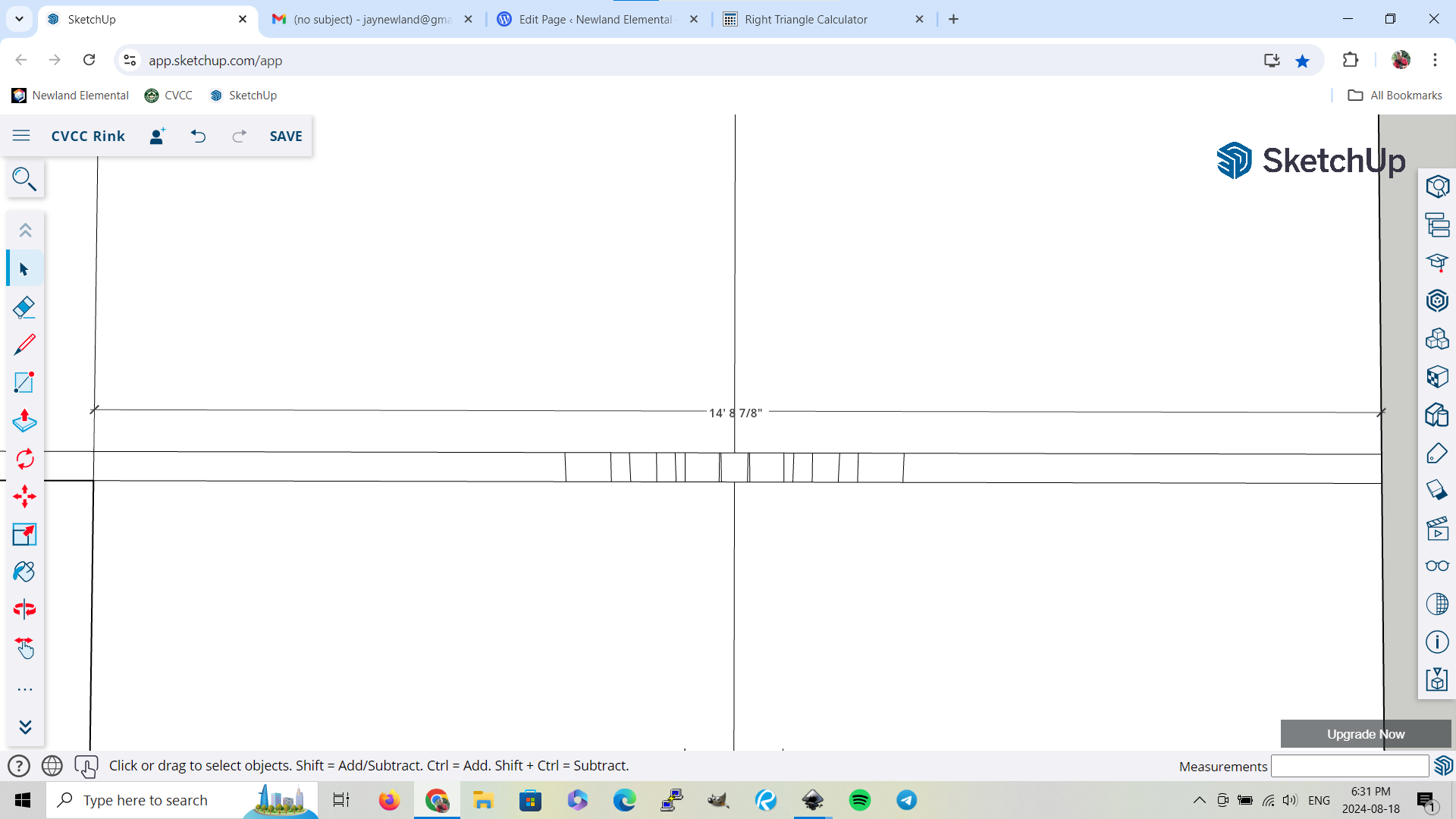1456x819 pixels.
Task: Open the hamburger main menu
Action: click(21, 136)
